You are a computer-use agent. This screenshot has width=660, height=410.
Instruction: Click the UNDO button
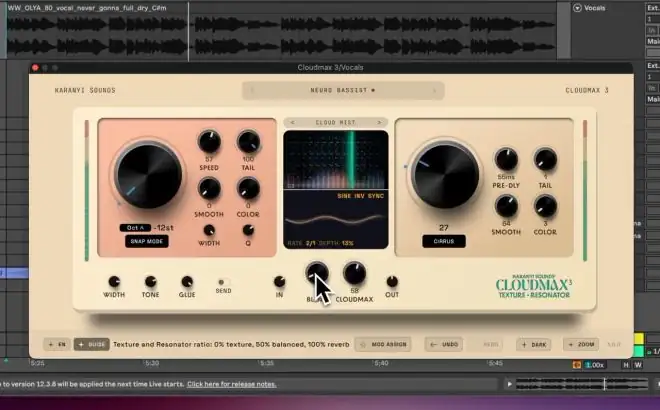[x=444, y=344]
